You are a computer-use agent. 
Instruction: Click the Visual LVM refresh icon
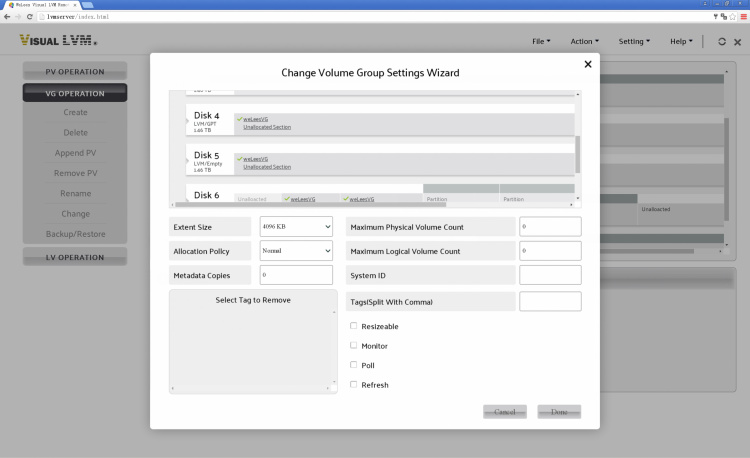[722, 41]
